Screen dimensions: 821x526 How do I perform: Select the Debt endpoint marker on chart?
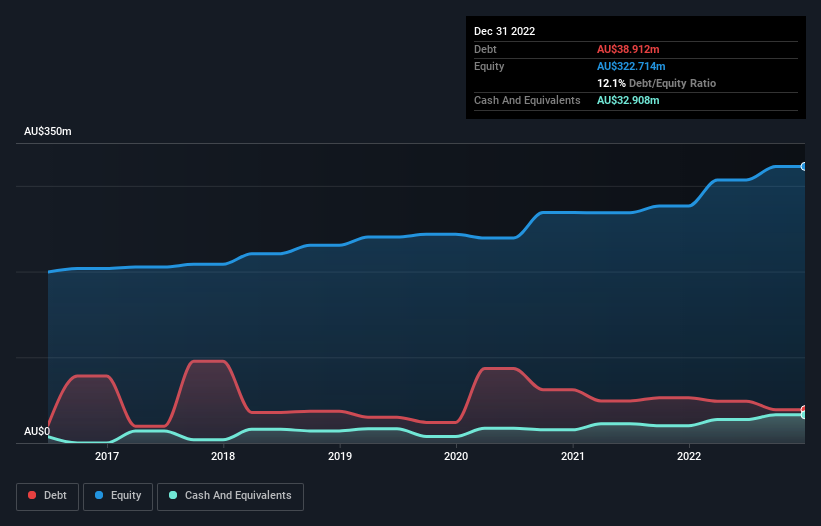[x=804, y=409]
